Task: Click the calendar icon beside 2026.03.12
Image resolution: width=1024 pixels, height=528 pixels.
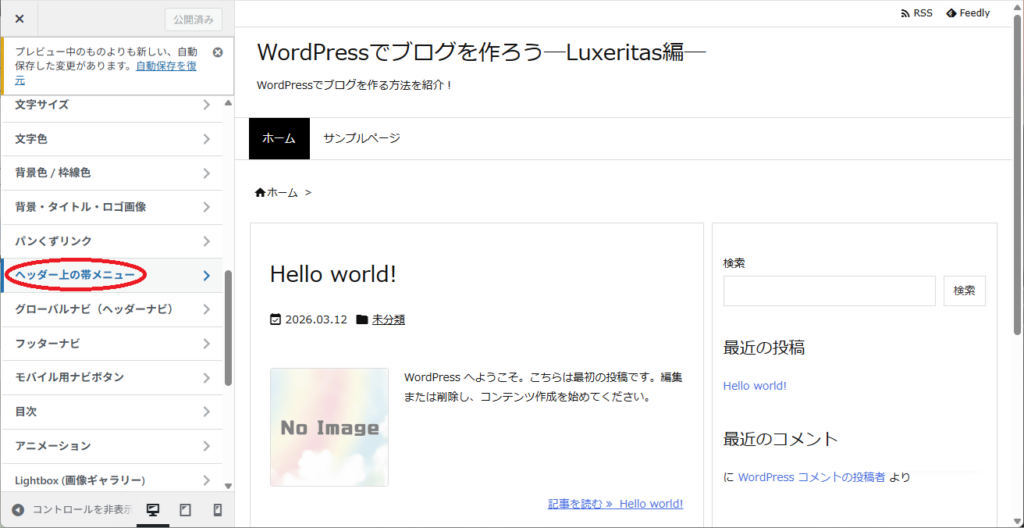Action: coord(275,320)
